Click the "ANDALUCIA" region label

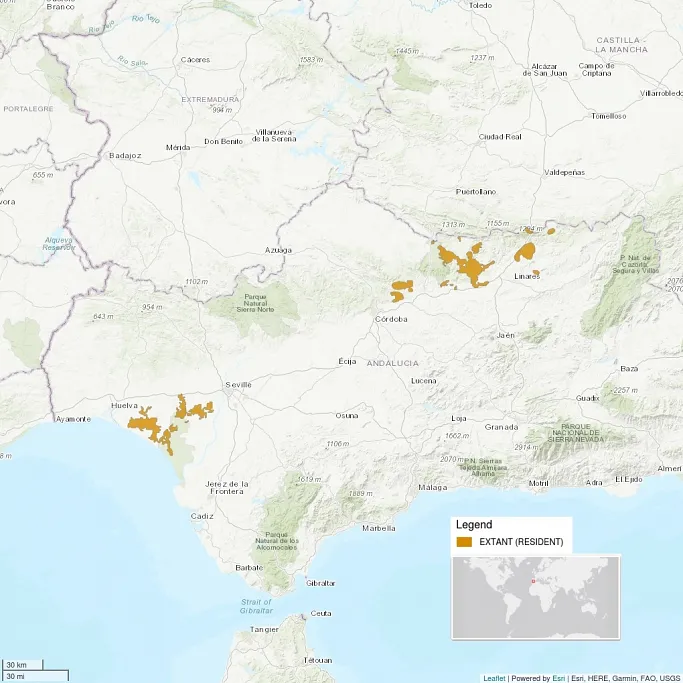[392, 363]
